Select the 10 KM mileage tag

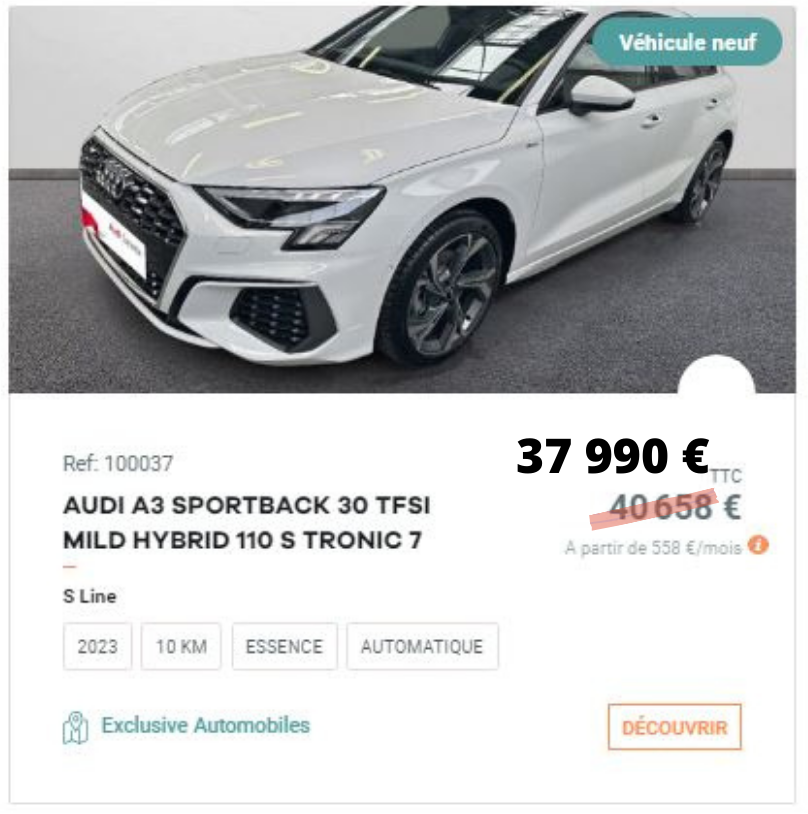[181, 646]
